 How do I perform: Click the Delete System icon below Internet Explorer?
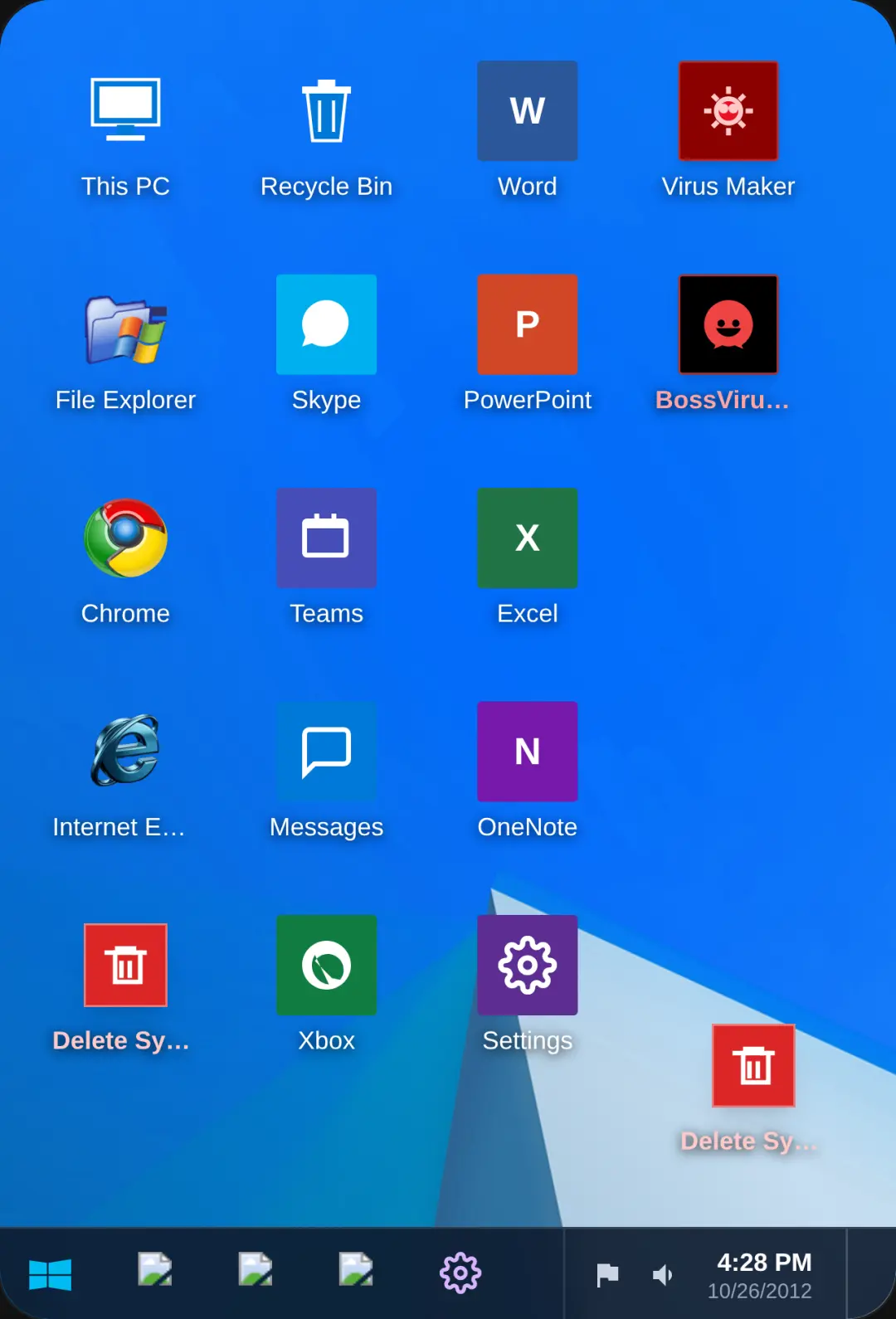tap(125, 965)
